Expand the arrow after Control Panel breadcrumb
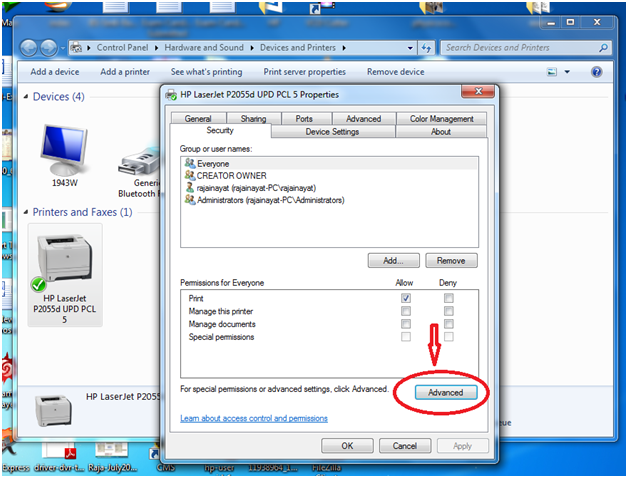Screen dimensions: 628x478 (x=156, y=48)
